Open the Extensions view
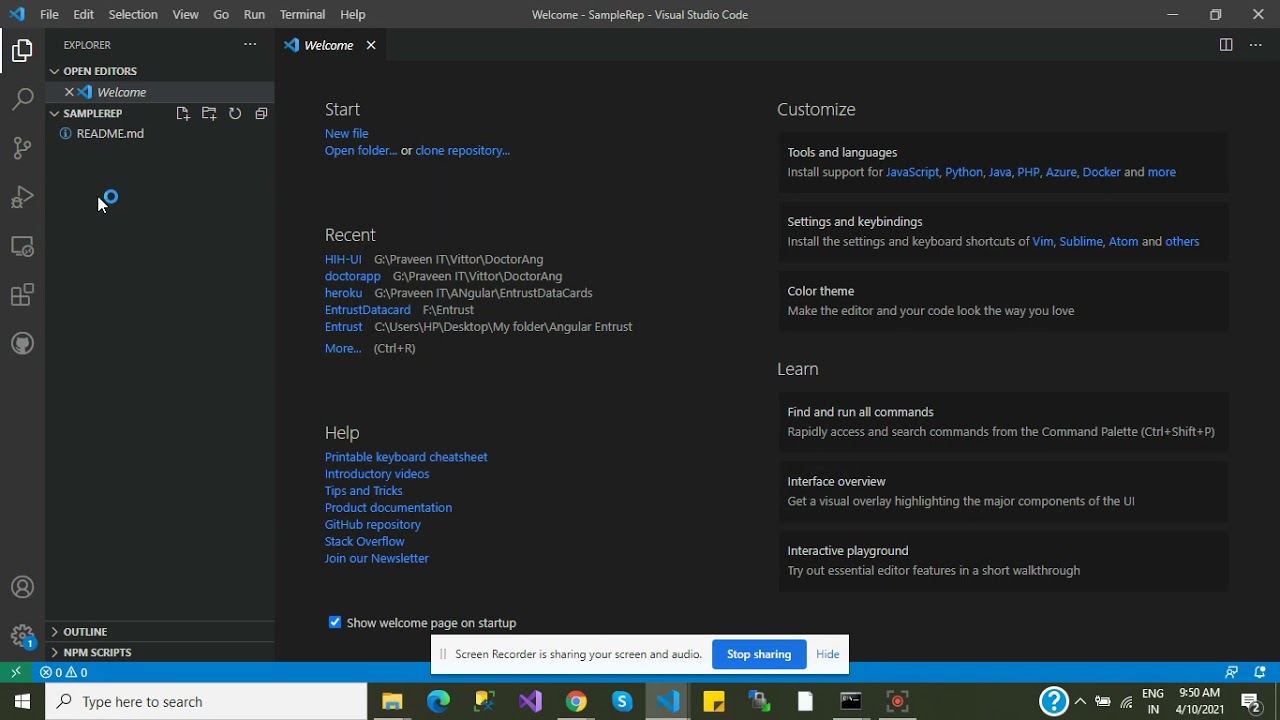The image size is (1280, 720). coord(22,295)
